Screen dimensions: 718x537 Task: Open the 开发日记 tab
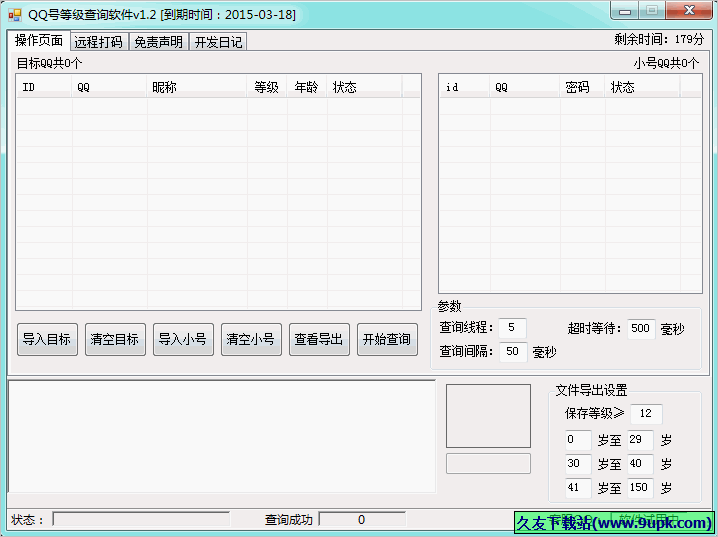pos(218,42)
